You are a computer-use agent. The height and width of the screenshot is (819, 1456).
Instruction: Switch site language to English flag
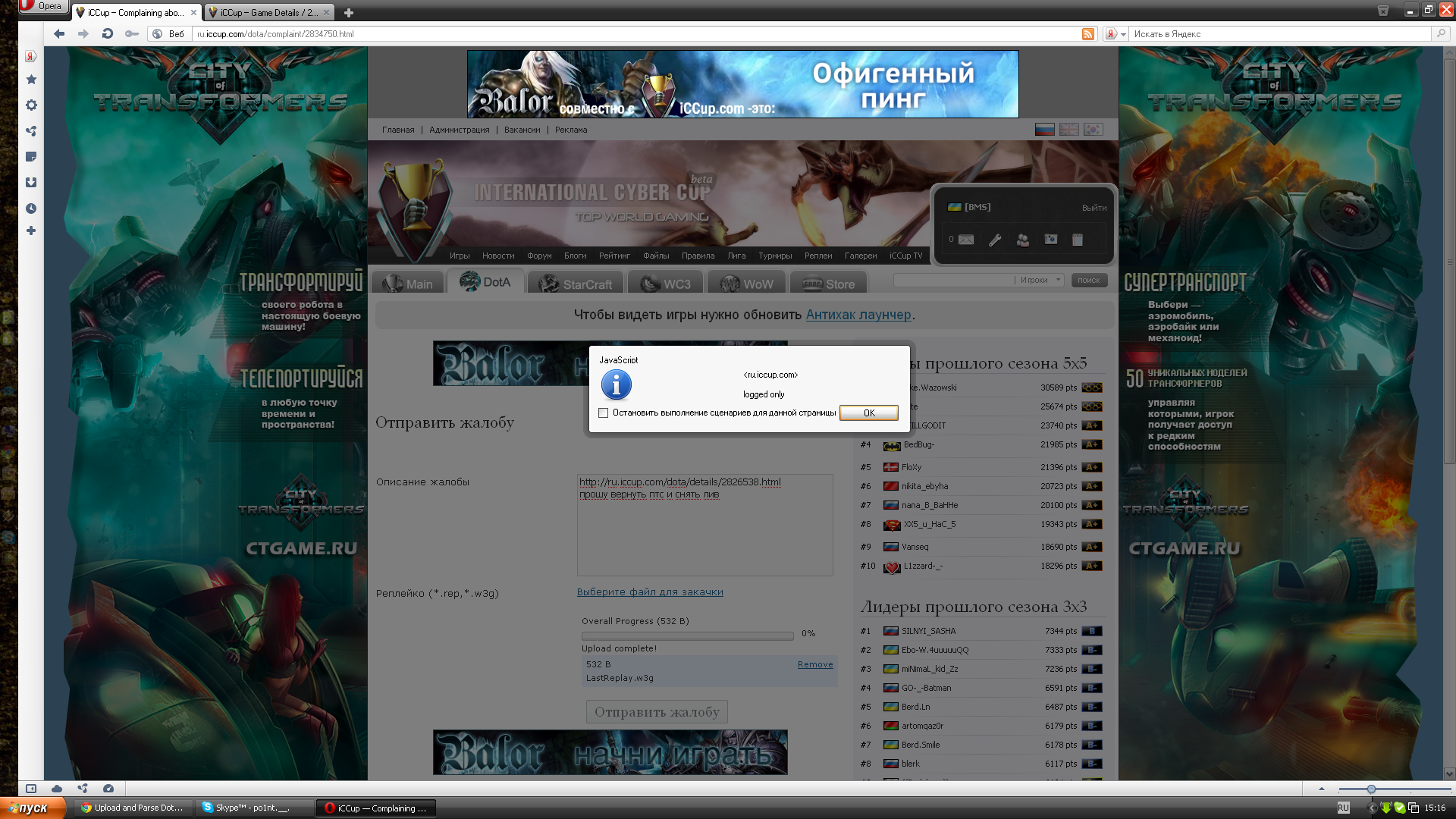click(x=1068, y=130)
